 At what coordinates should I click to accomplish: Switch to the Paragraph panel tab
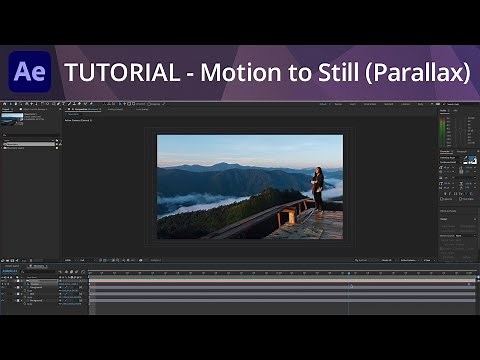click(x=462, y=152)
